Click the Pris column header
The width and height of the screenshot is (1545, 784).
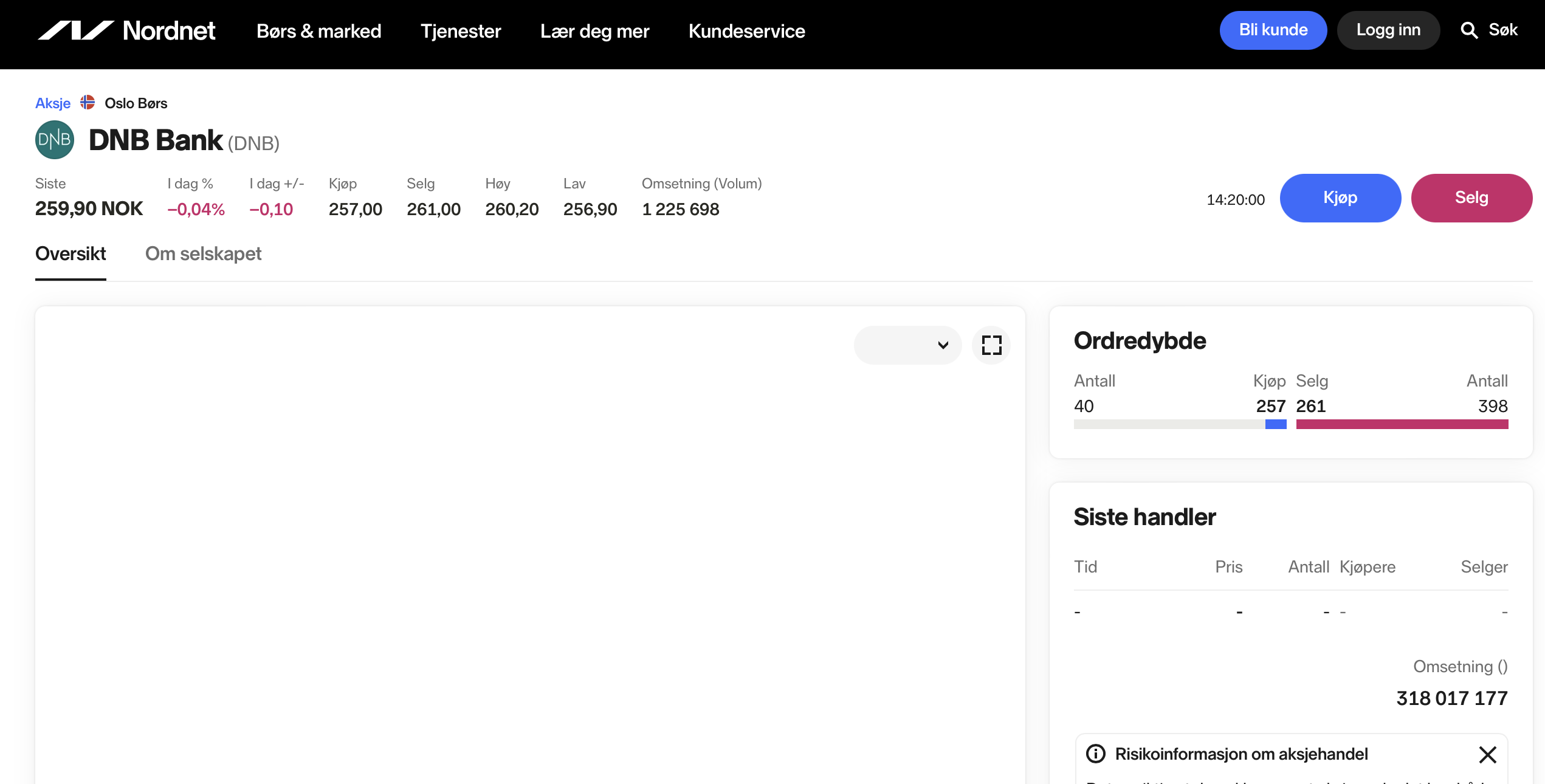point(1229,567)
